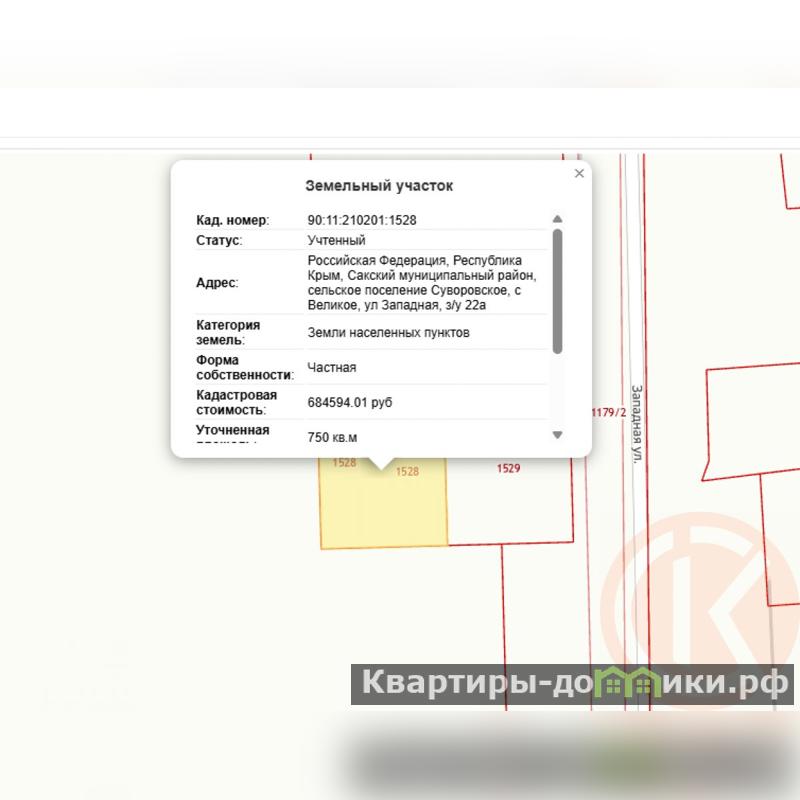Viewport: 800px width, 800px height.
Task: Click the green house icon in watermark
Action: click(x=631, y=685)
